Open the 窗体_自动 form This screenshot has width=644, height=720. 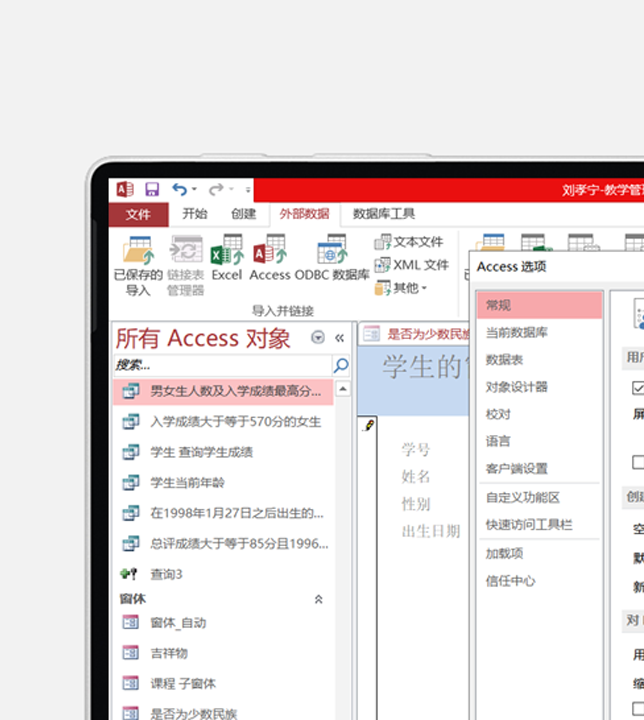click(223, 623)
